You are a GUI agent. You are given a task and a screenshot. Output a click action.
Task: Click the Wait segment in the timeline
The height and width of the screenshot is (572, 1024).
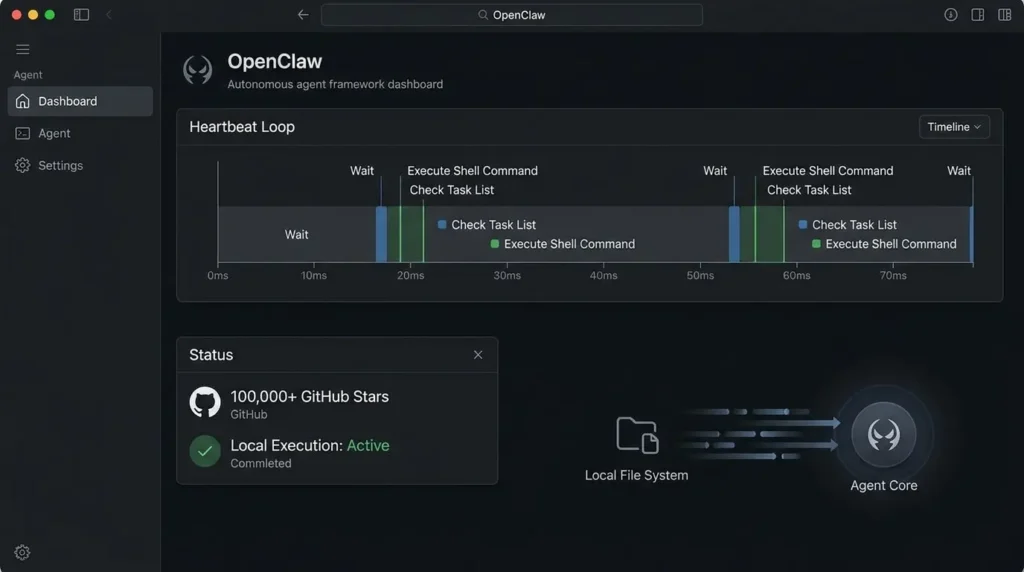(x=296, y=234)
